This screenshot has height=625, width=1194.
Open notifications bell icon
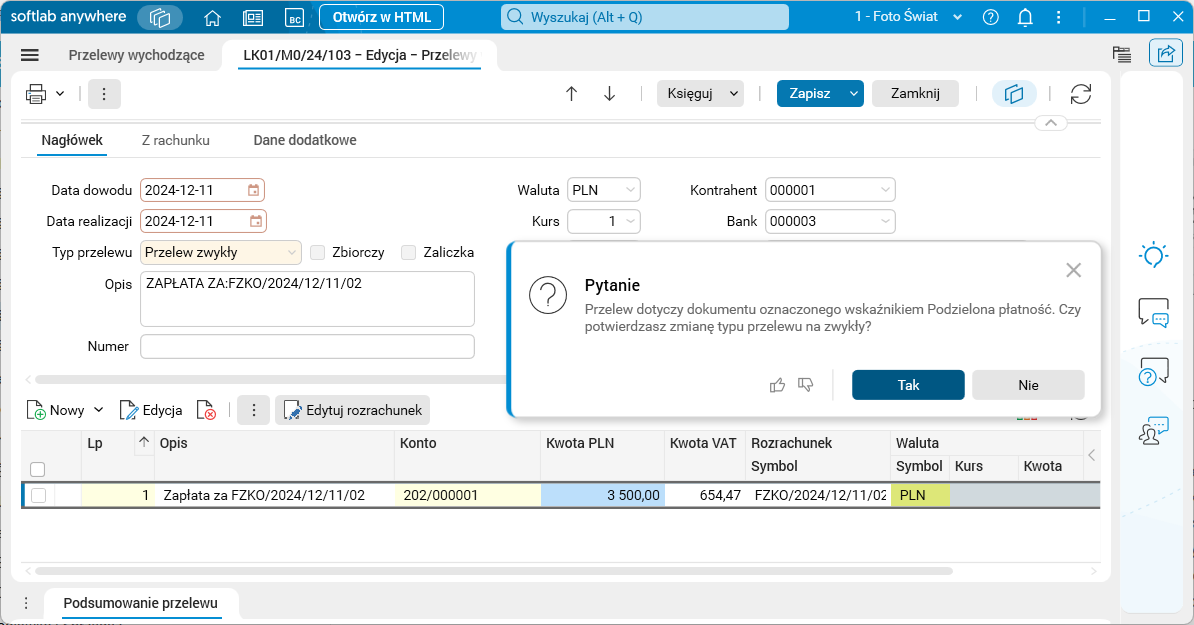click(x=1025, y=17)
